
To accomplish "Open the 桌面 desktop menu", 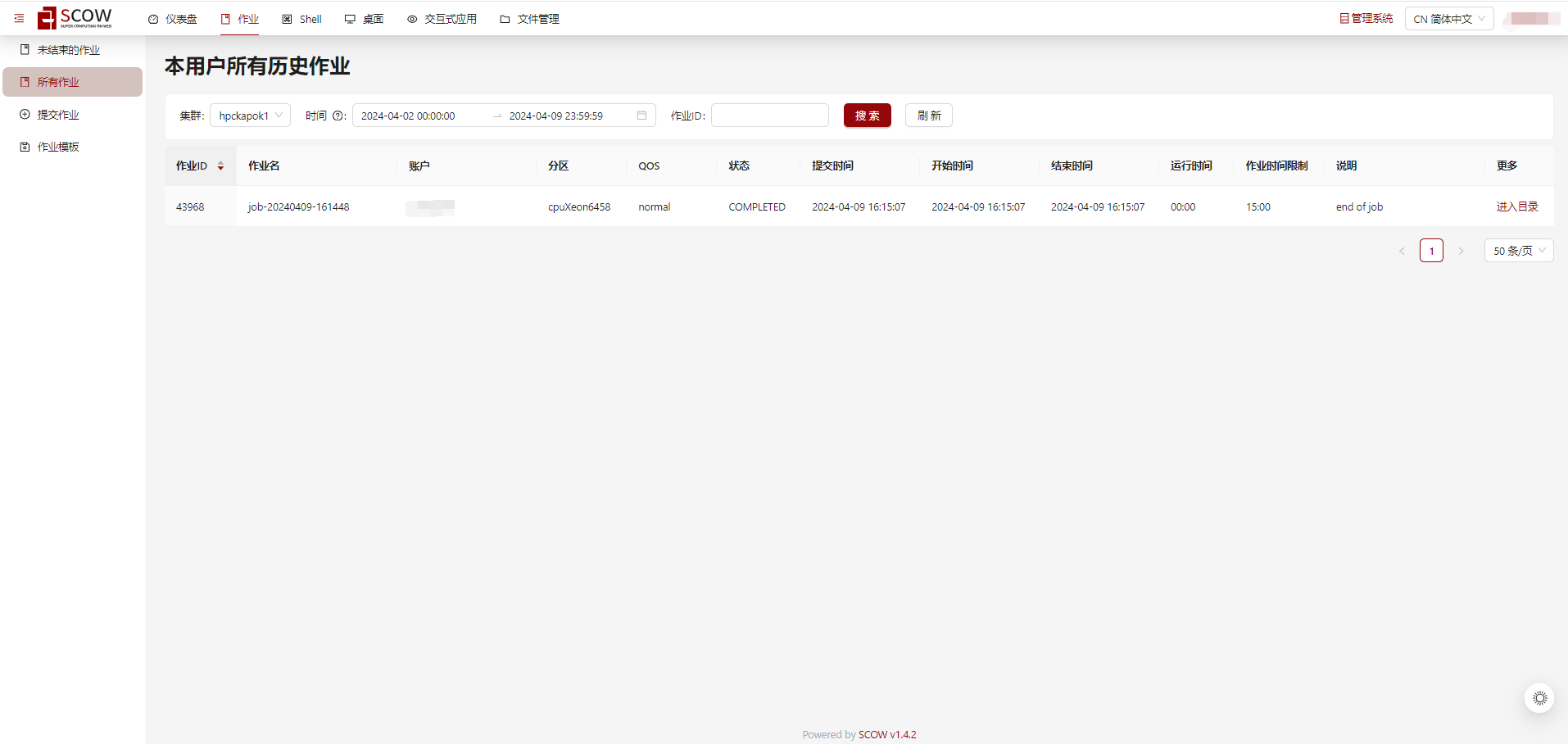I will [x=365, y=19].
